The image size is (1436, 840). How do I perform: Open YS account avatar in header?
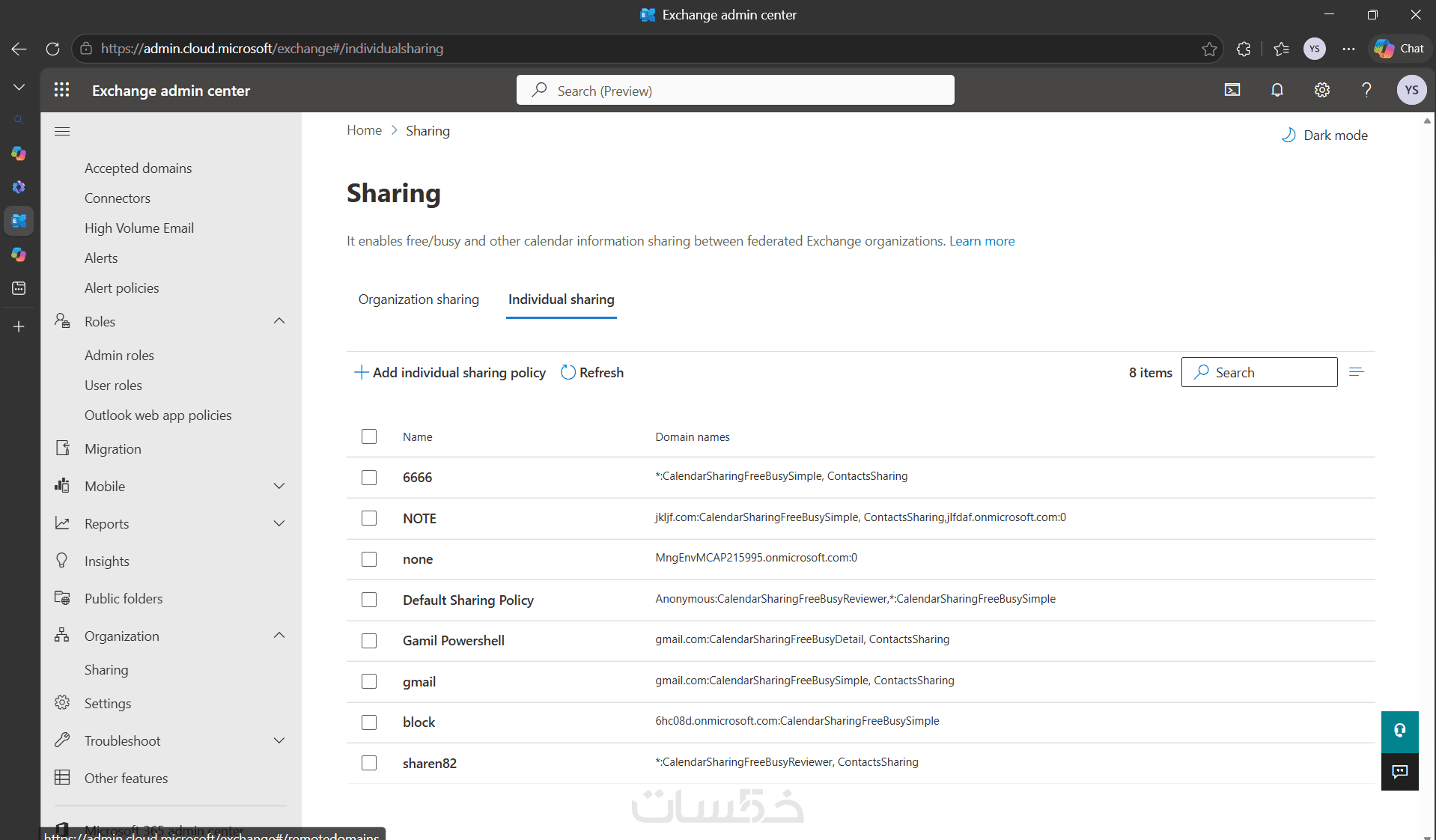click(1411, 91)
